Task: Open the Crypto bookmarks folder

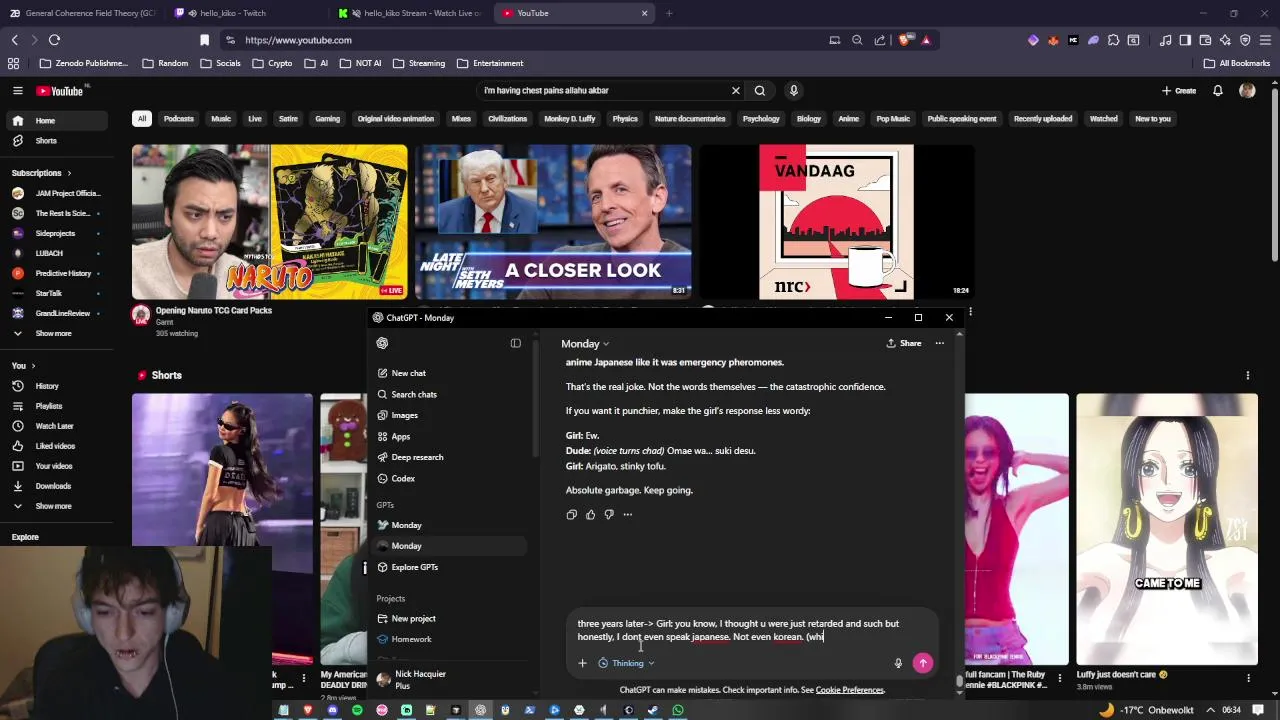Action: 273,63
